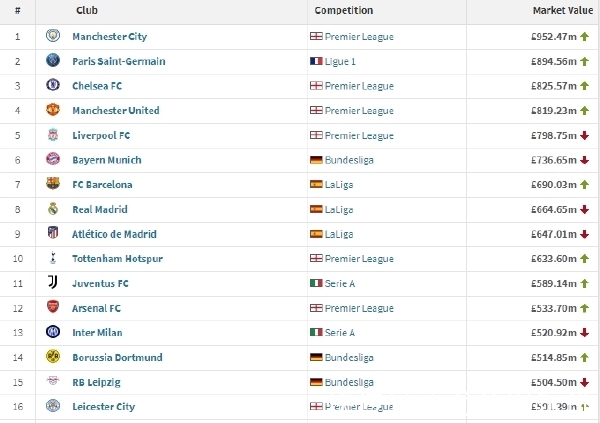Click the FC Barcelona crest icon
This screenshot has height=423, width=600.
click(53, 184)
